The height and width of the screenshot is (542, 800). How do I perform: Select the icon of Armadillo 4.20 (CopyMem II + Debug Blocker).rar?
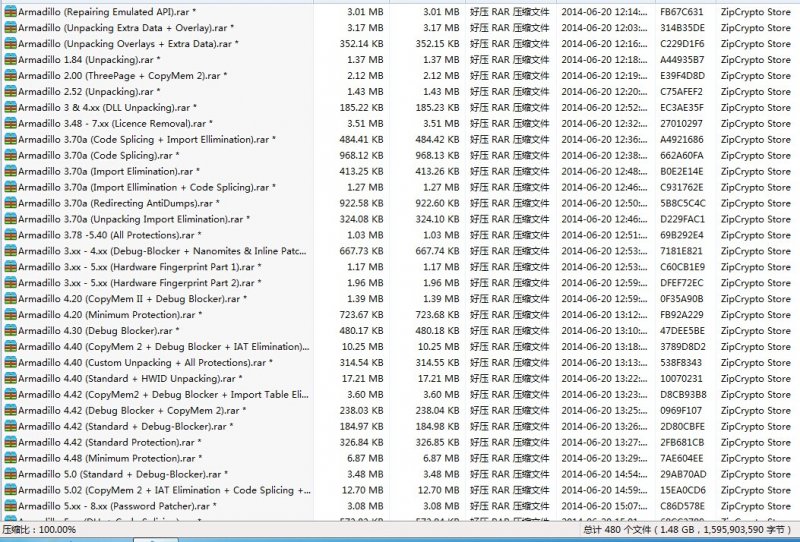10,299
